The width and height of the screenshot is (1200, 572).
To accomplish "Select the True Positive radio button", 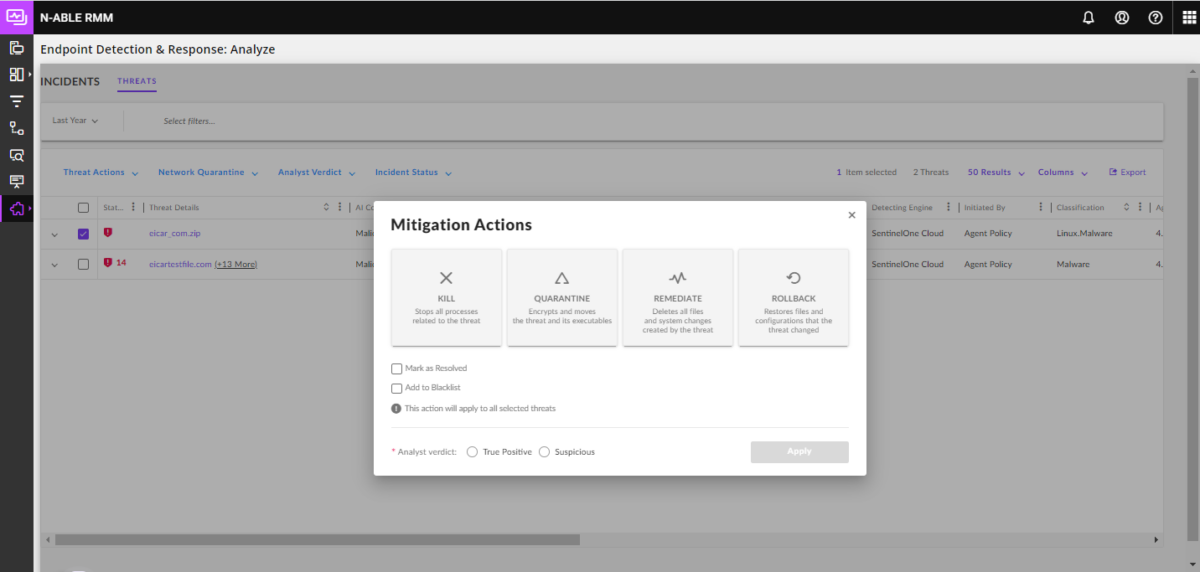I will pyautogui.click(x=472, y=452).
